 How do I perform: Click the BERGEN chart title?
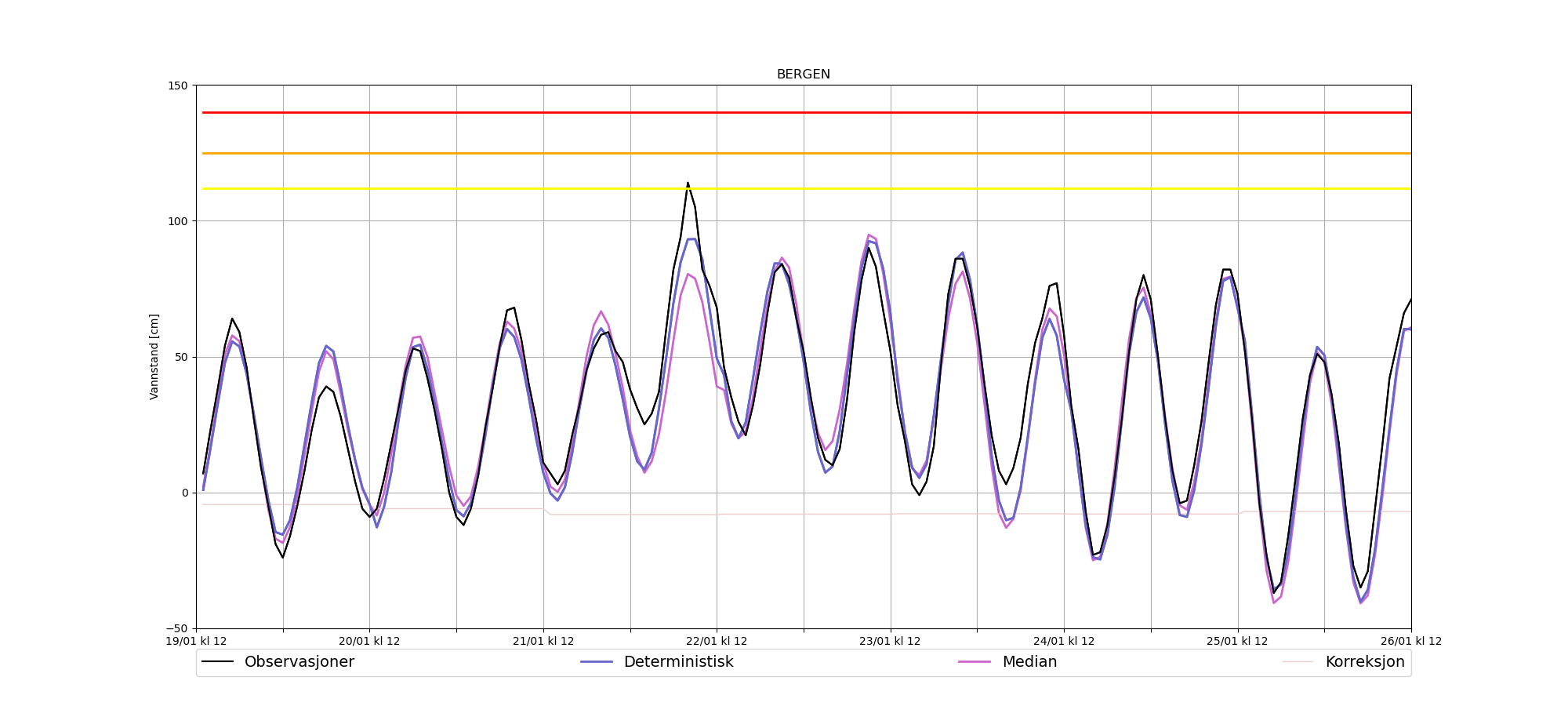(x=803, y=75)
